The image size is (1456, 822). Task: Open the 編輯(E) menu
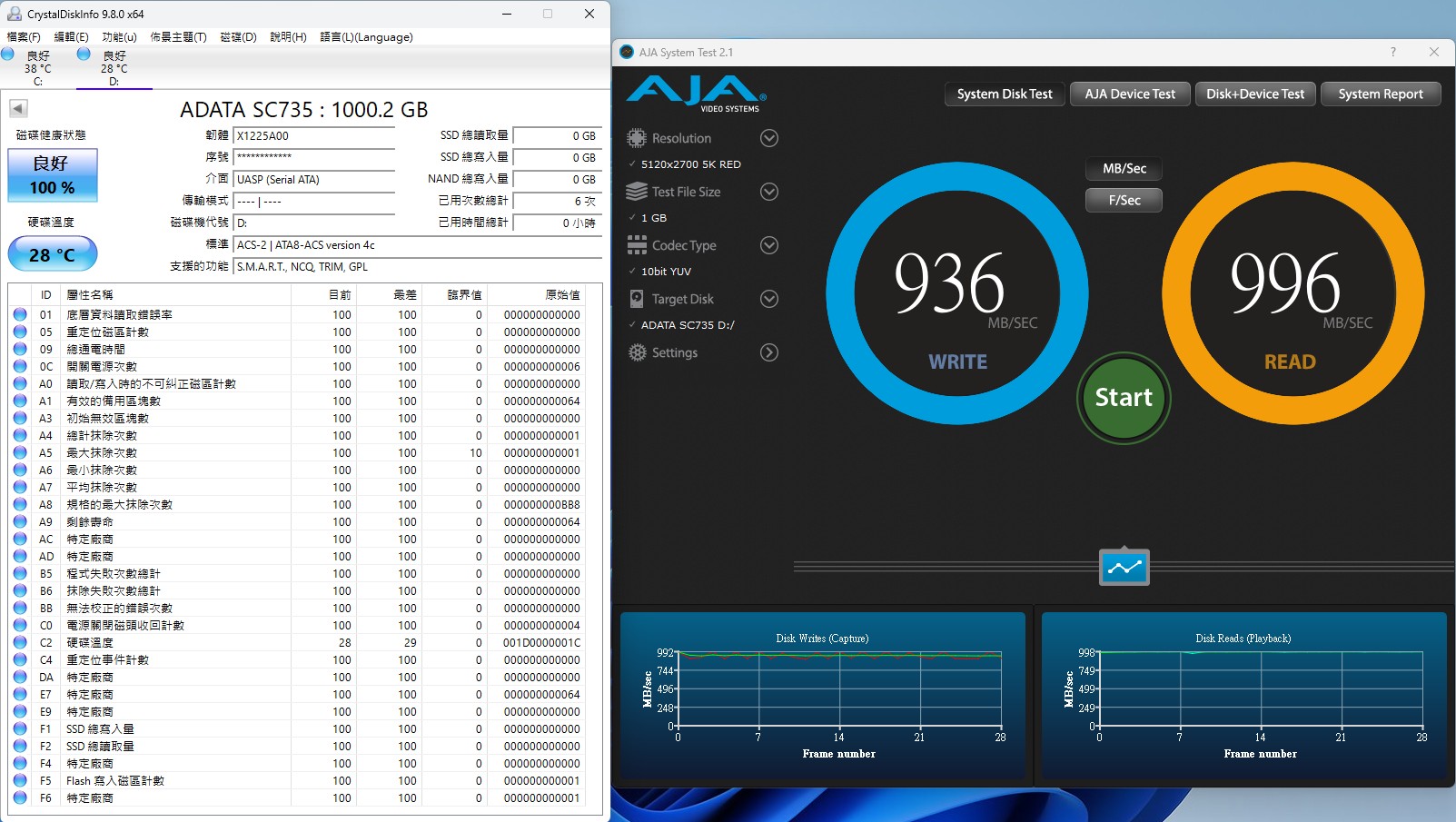pos(72,37)
